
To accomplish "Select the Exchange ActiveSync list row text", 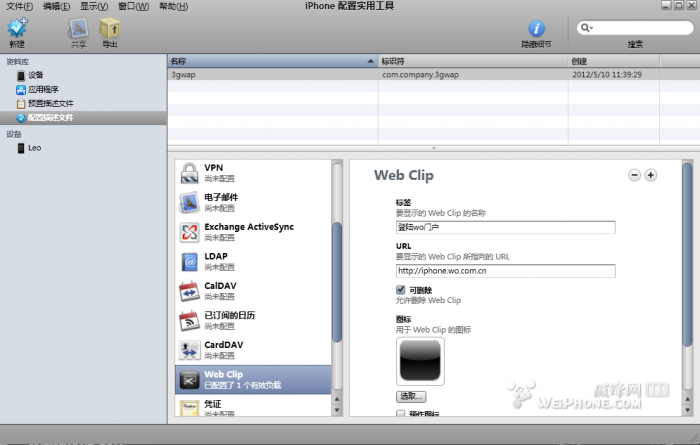I will 249,227.
